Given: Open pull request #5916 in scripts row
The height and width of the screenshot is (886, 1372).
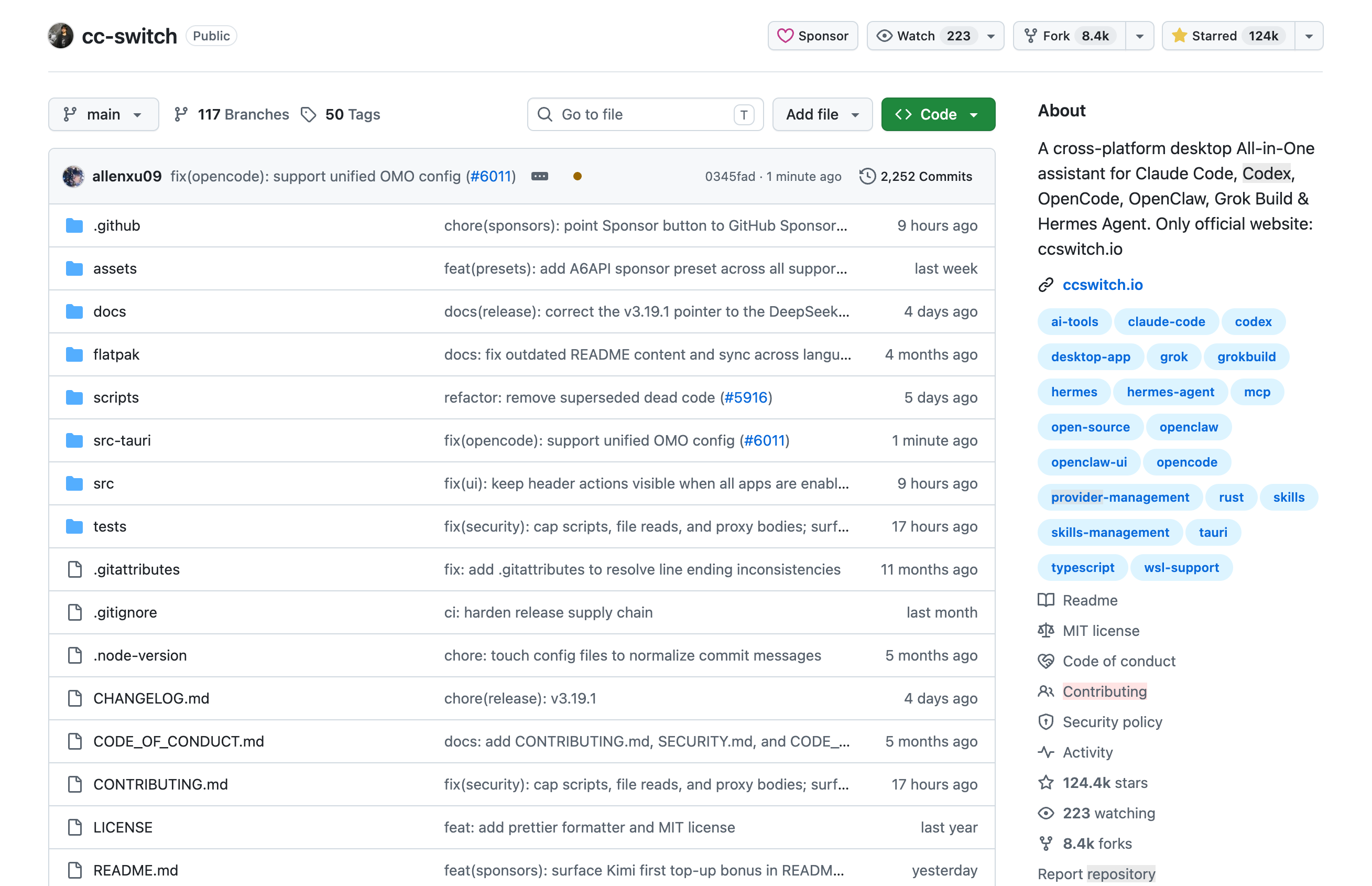Looking at the screenshot, I should tap(746, 397).
